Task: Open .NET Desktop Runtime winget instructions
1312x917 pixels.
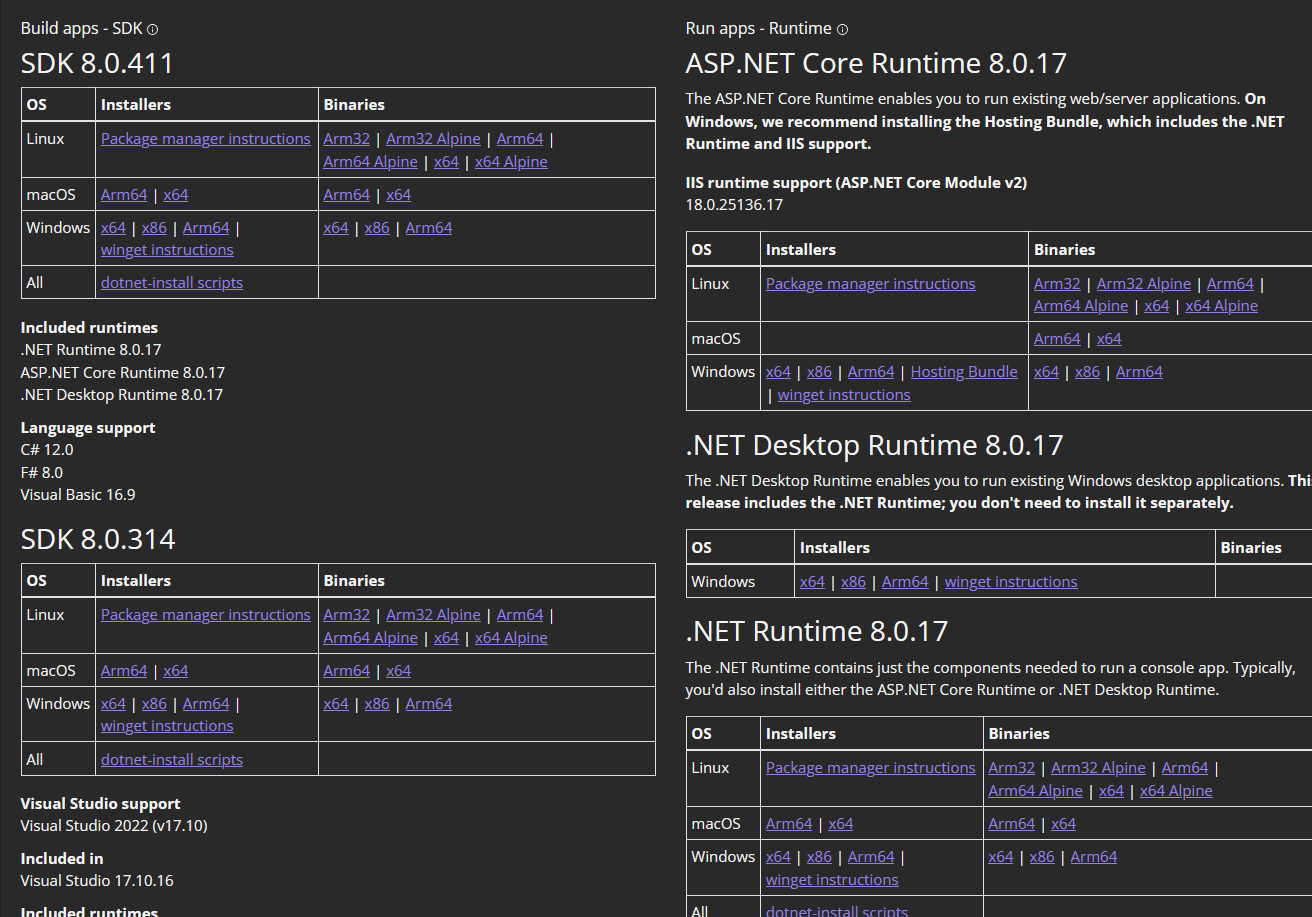Action: pyautogui.click(x=1011, y=582)
